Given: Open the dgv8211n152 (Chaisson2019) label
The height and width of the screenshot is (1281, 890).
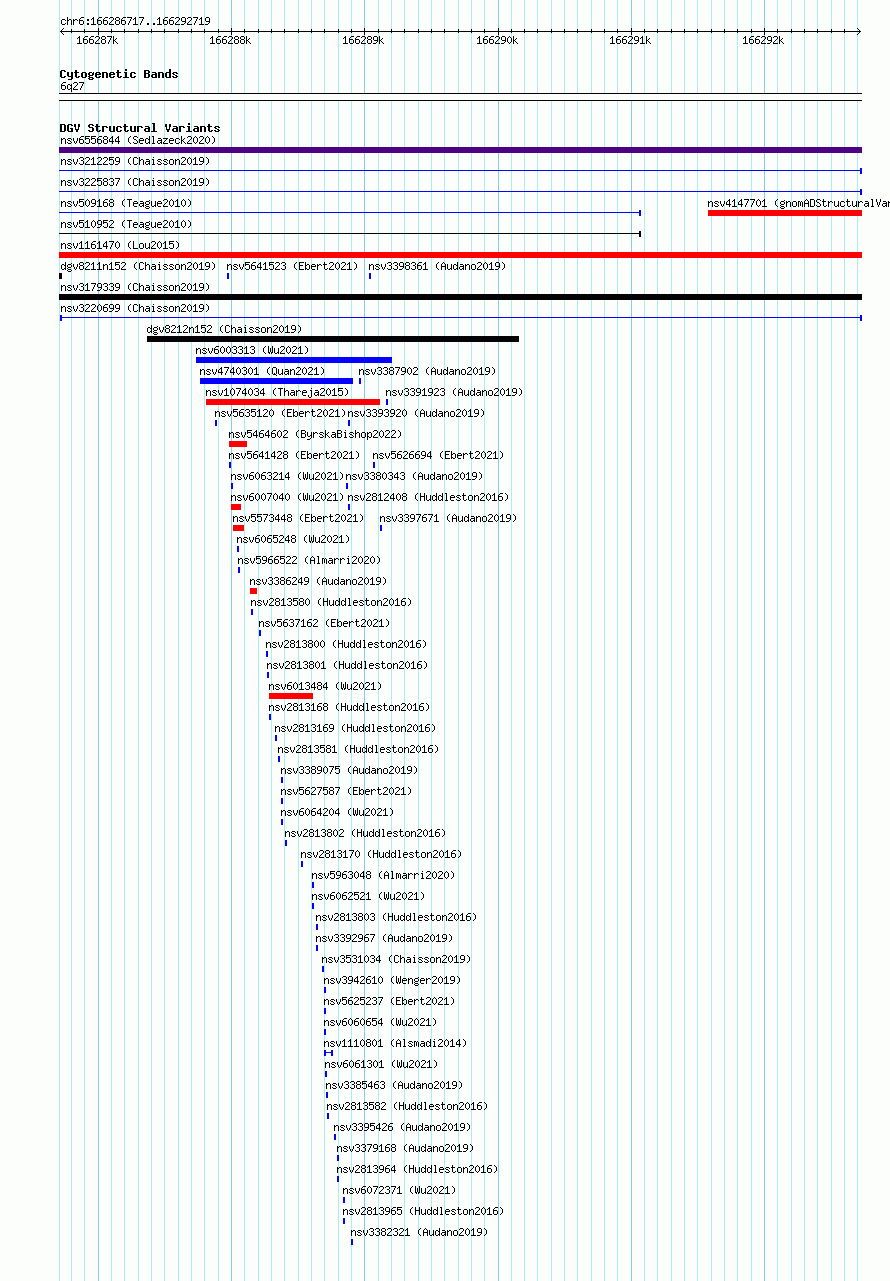Looking at the screenshot, I should [x=138, y=266].
